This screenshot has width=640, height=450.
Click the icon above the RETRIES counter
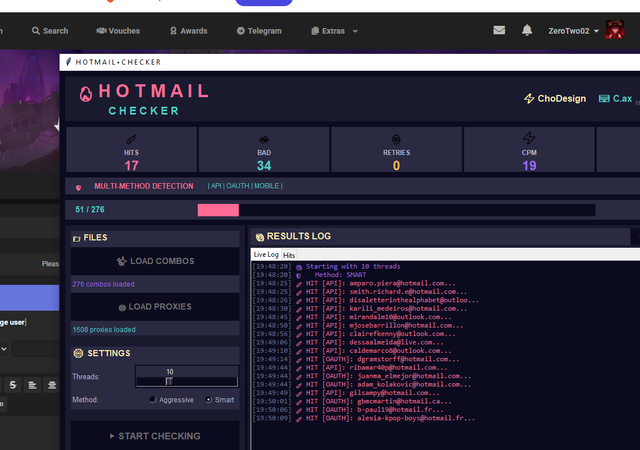(396, 140)
